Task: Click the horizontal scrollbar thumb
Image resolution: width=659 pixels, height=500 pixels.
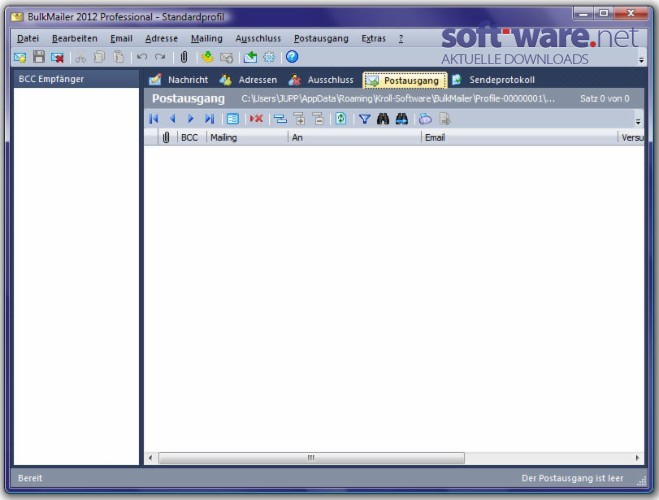Action: pos(311,458)
